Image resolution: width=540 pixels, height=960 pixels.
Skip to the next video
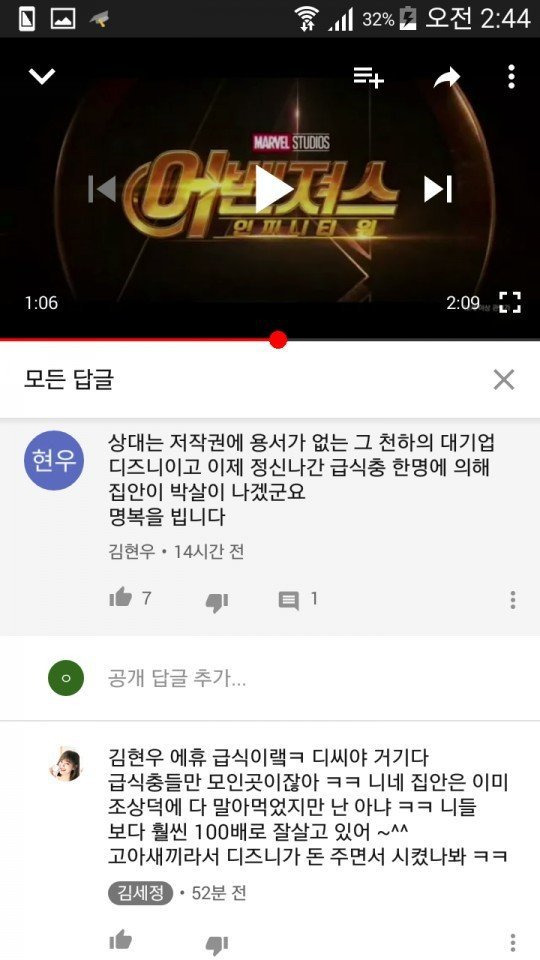438,189
